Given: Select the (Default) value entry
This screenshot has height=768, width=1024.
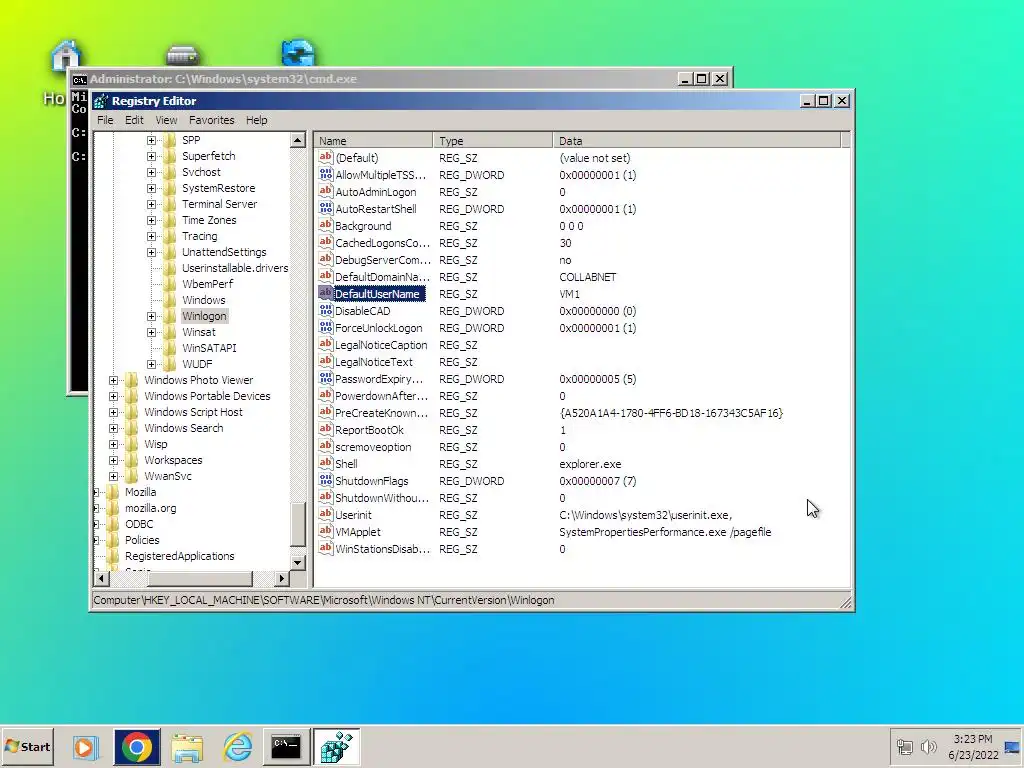Looking at the screenshot, I should (357, 158).
